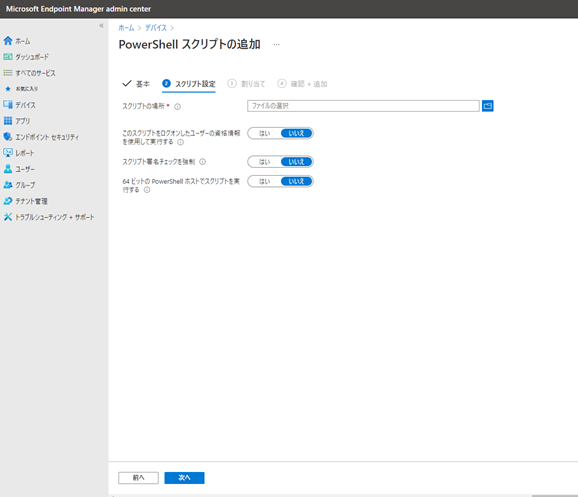This screenshot has width=578, height=497.
Task: Open the アプリ apps grid icon
Action: pyautogui.click(x=8, y=121)
